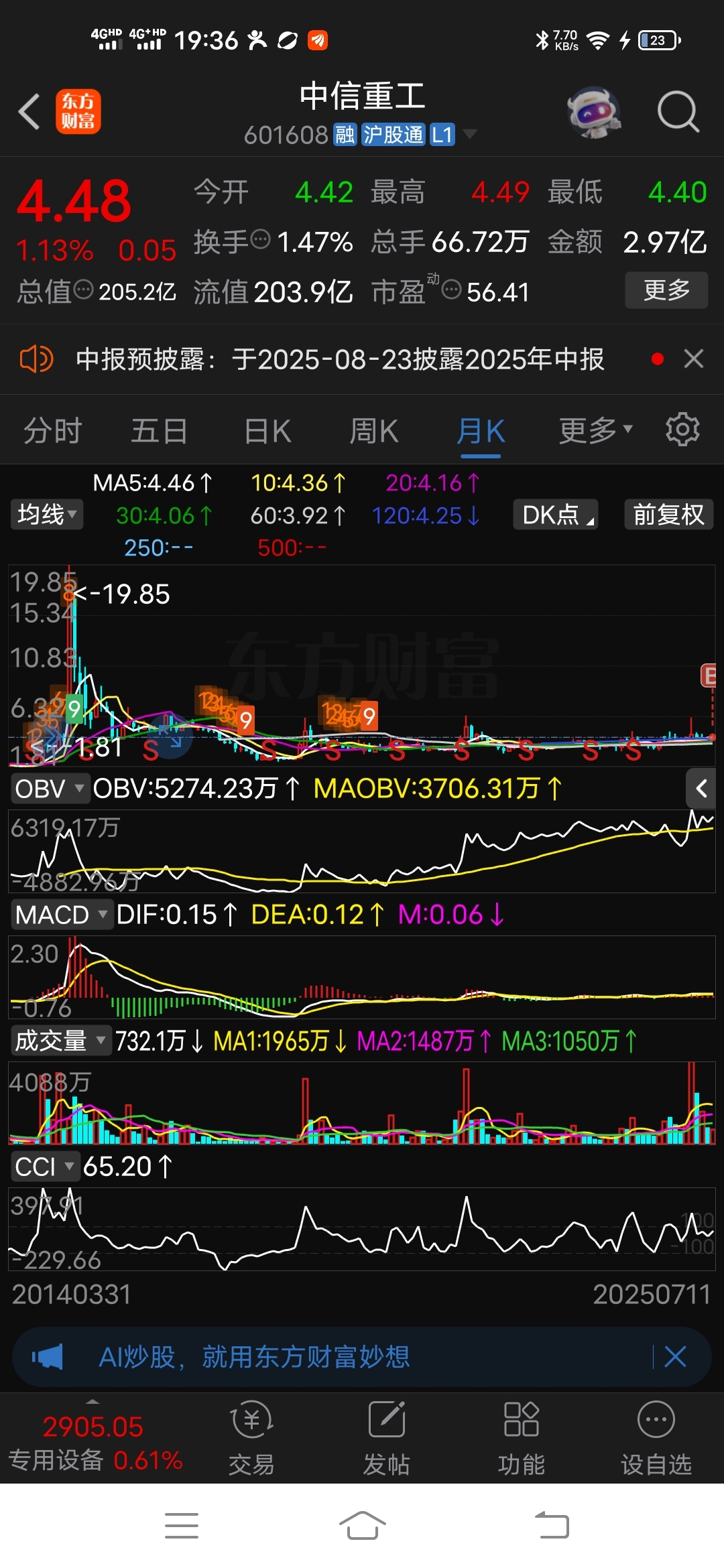Switch to 分时 tab

click(x=53, y=430)
